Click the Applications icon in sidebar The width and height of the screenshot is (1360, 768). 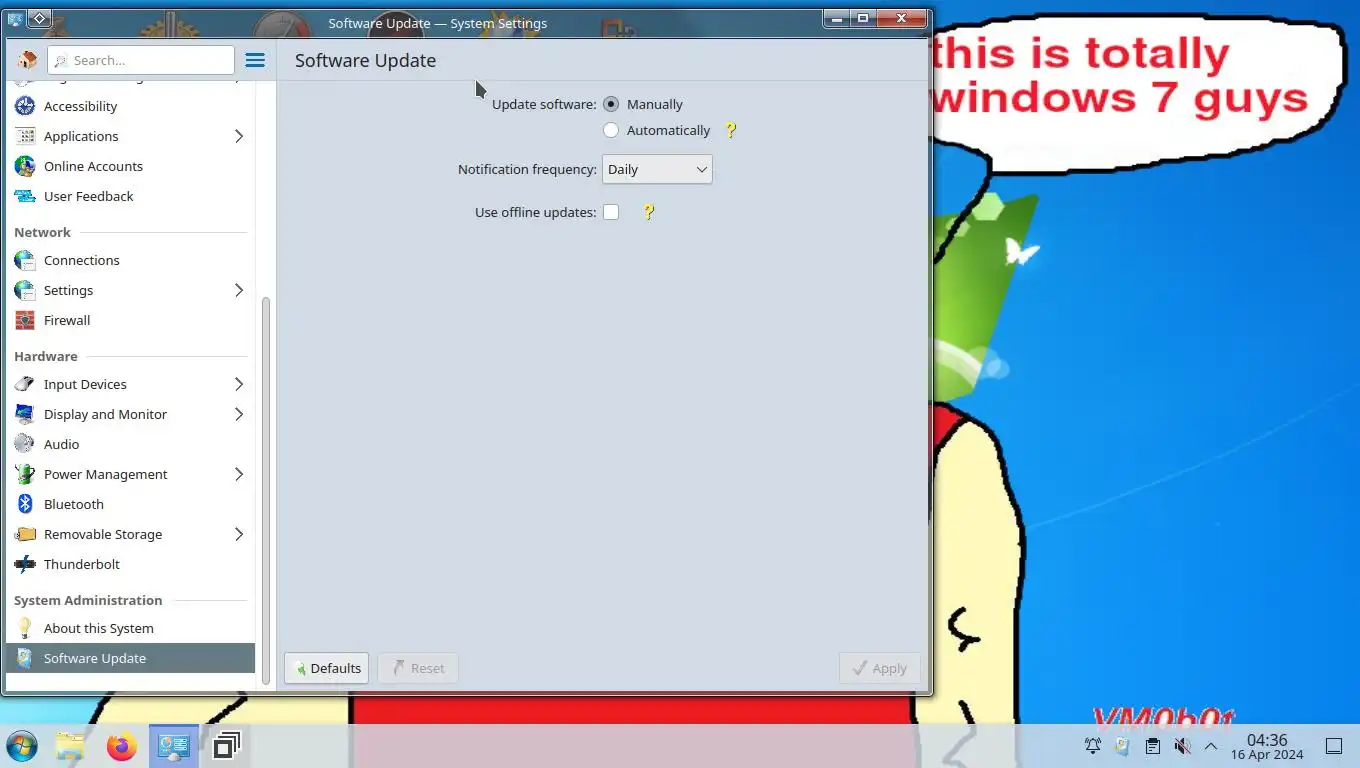(25, 136)
